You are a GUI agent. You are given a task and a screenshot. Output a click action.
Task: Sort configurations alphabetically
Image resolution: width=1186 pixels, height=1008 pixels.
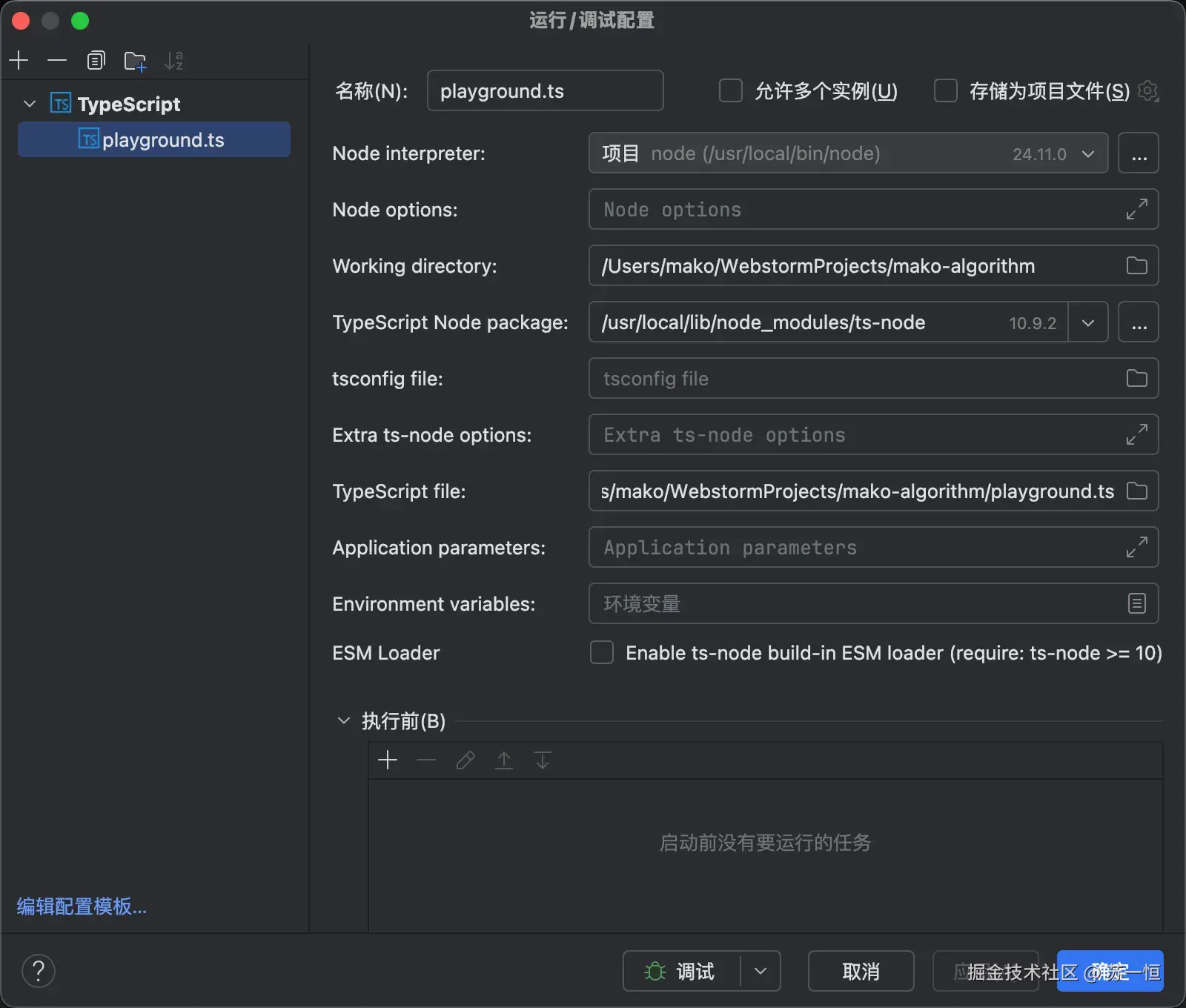click(173, 60)
